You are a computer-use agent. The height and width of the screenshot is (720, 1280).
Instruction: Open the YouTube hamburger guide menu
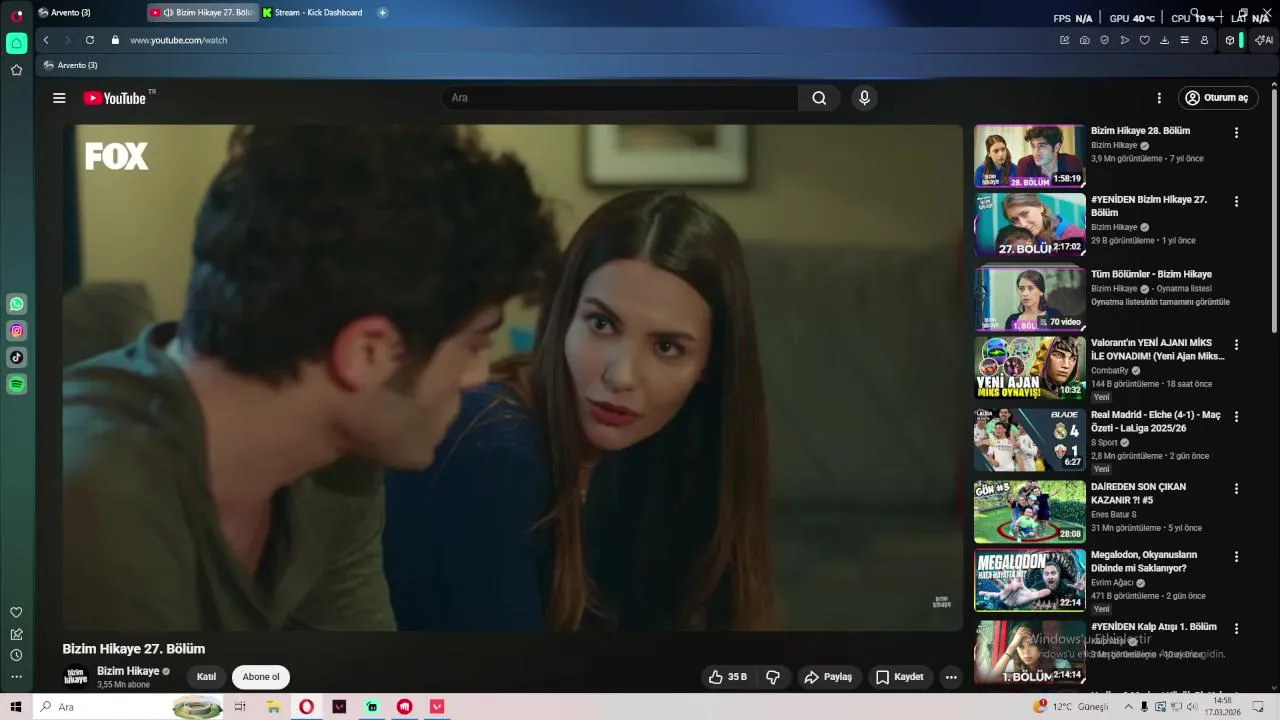click(59, 98)
